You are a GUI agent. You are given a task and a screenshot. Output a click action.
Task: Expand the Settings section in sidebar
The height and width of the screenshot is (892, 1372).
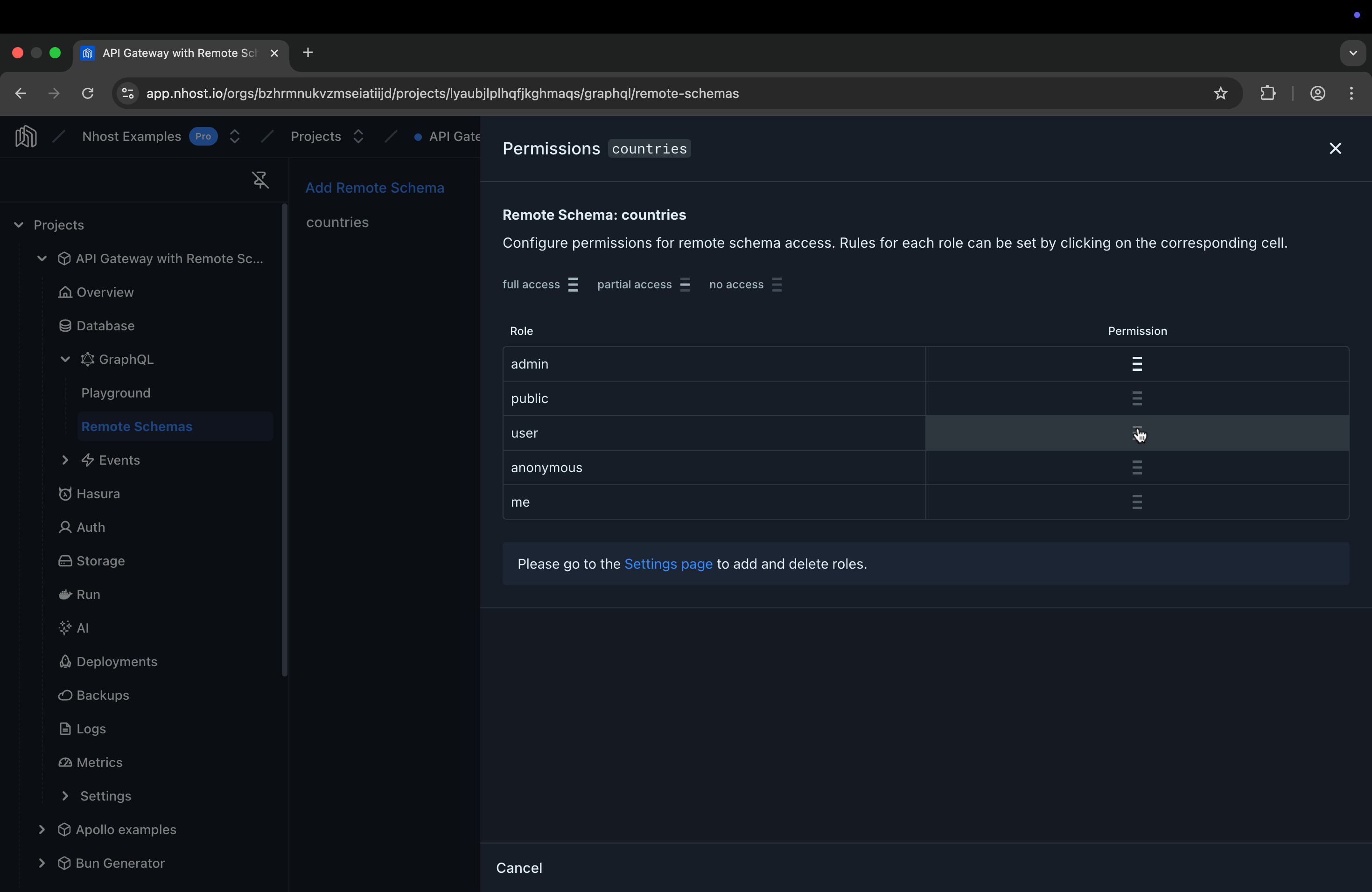pyautogui.click(x=65, y=796)
